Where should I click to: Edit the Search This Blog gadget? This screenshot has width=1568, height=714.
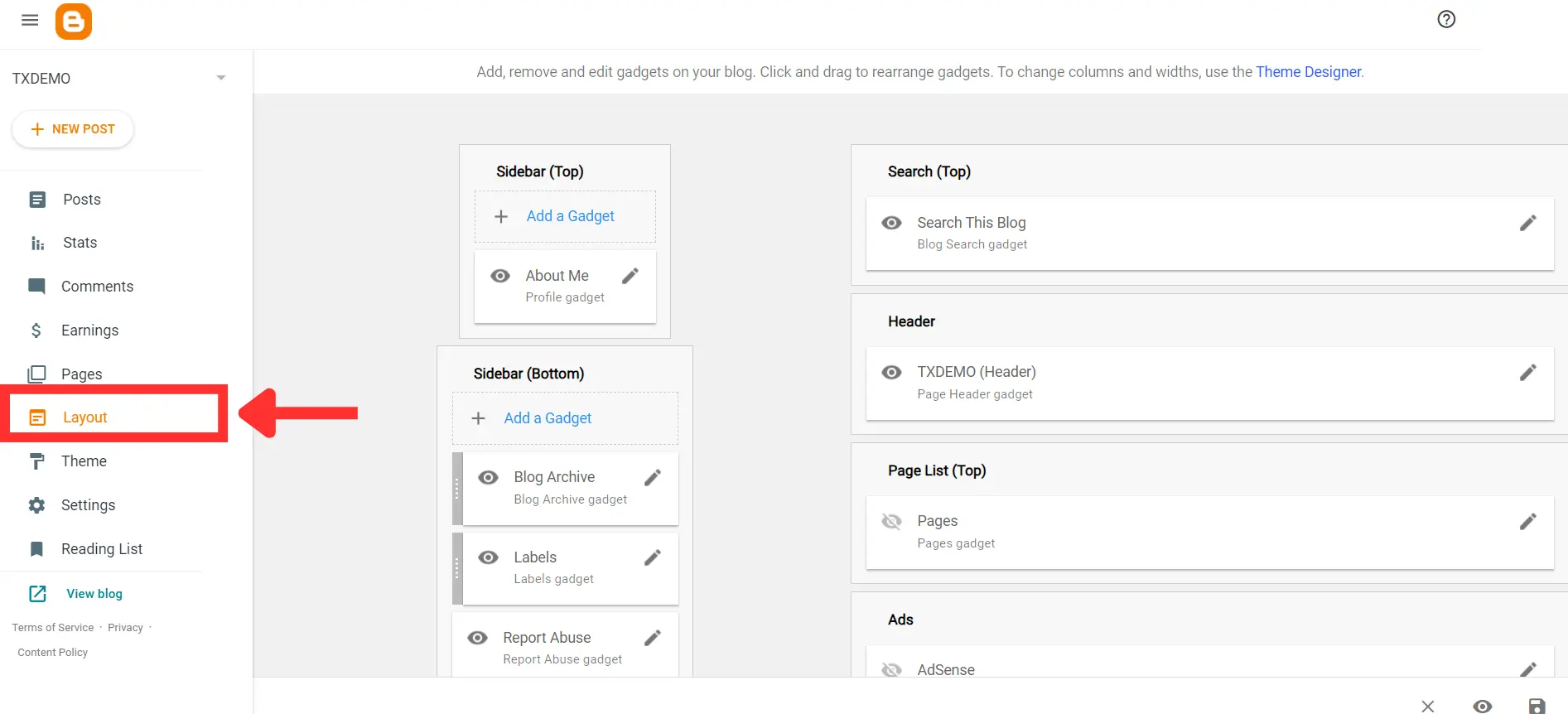pos(1528,223)
